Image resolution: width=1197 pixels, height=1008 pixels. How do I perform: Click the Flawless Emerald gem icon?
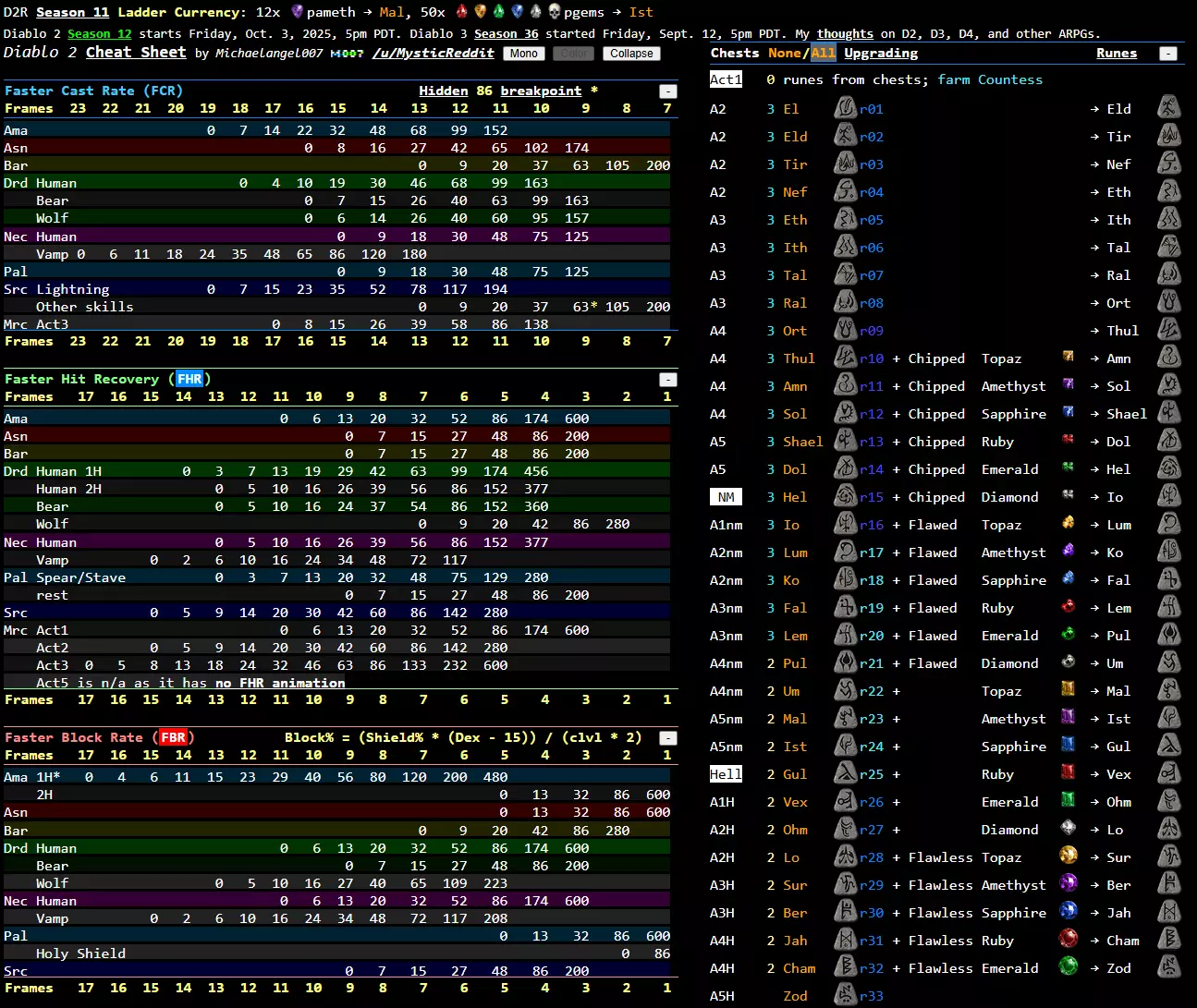pos(1069,966)
